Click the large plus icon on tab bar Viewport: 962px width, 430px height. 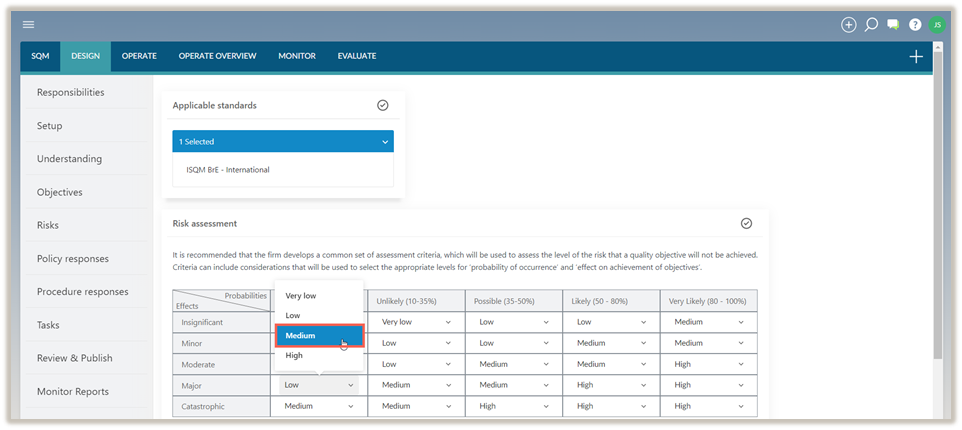click(x=916, y=57)
